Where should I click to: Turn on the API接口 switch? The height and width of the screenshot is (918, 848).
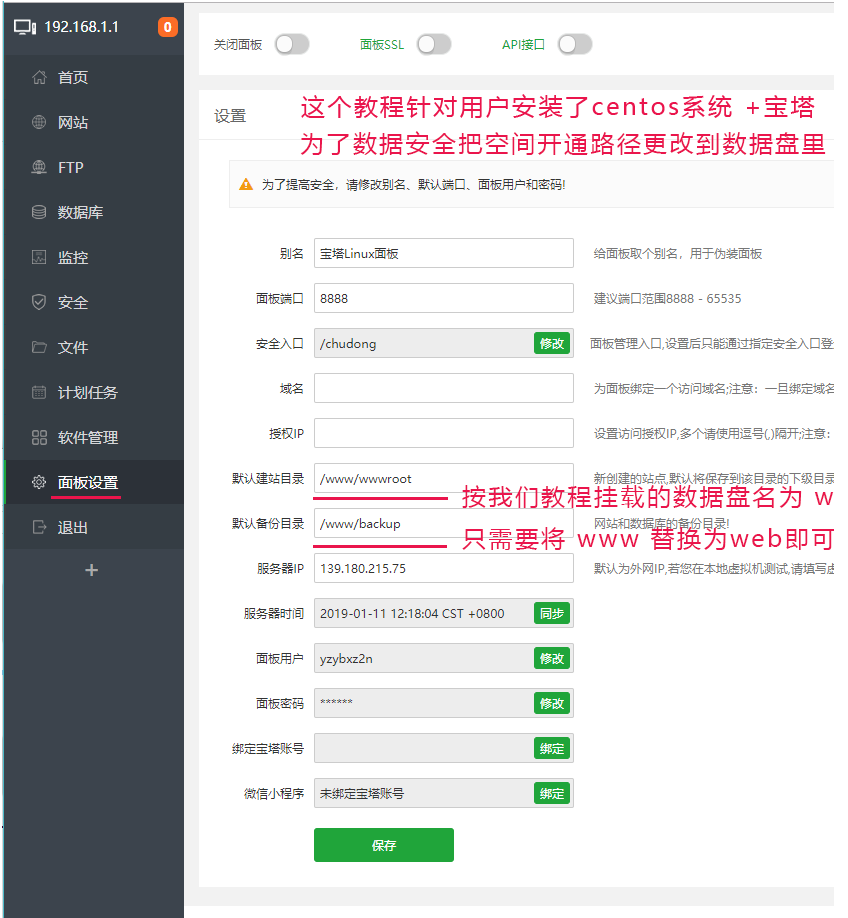[x=575, y=44]
